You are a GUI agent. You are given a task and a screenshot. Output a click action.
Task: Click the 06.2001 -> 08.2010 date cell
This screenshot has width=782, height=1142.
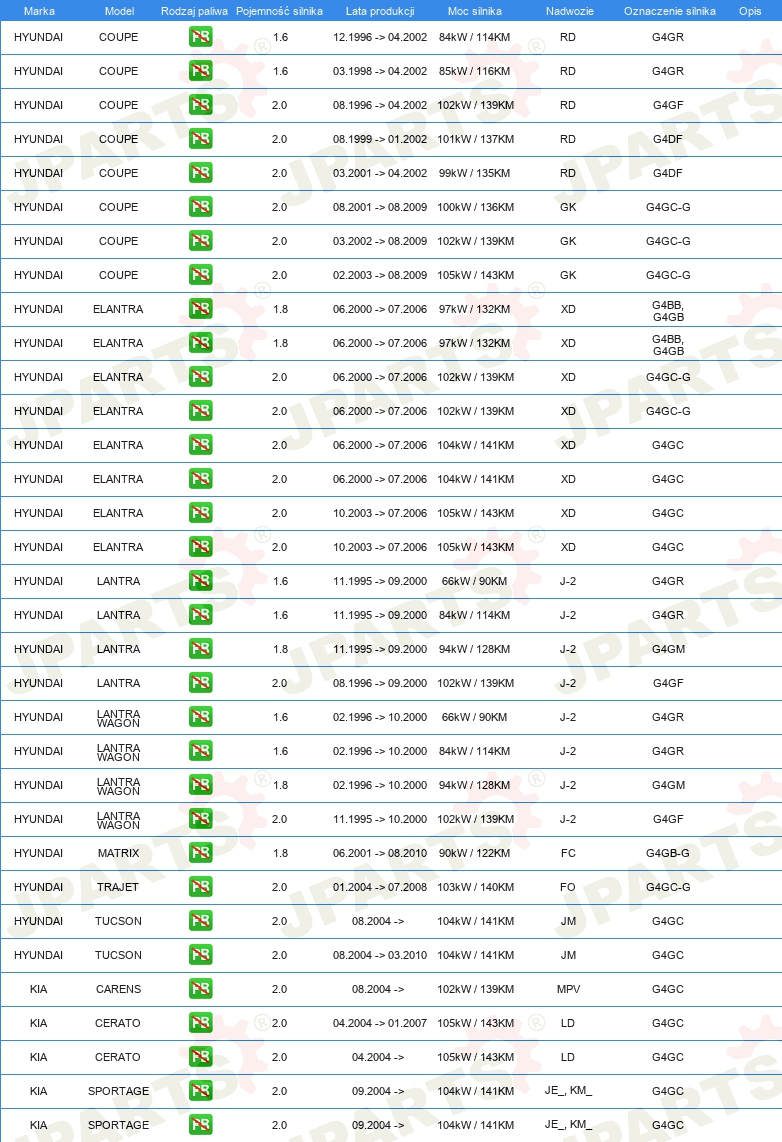click(x=380, y=853)
